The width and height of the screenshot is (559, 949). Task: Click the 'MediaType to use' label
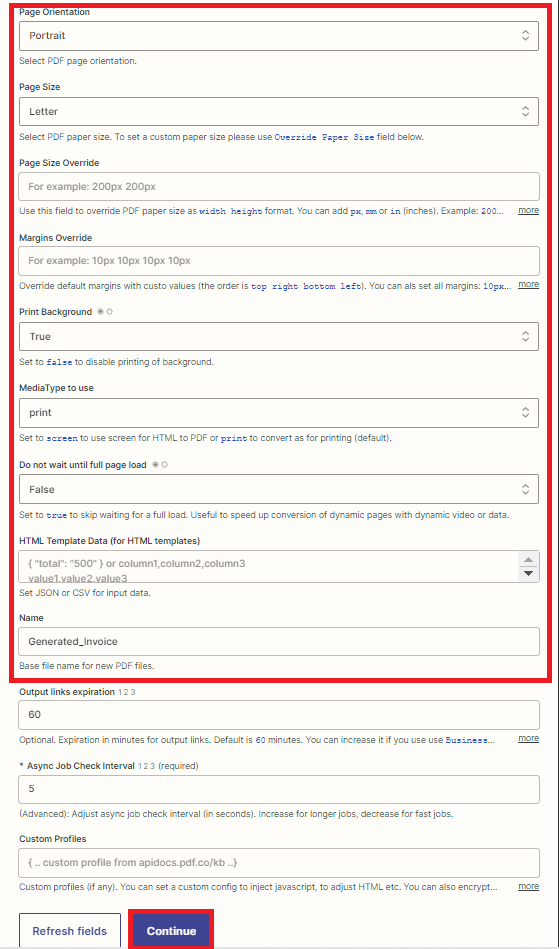[56, 388]
